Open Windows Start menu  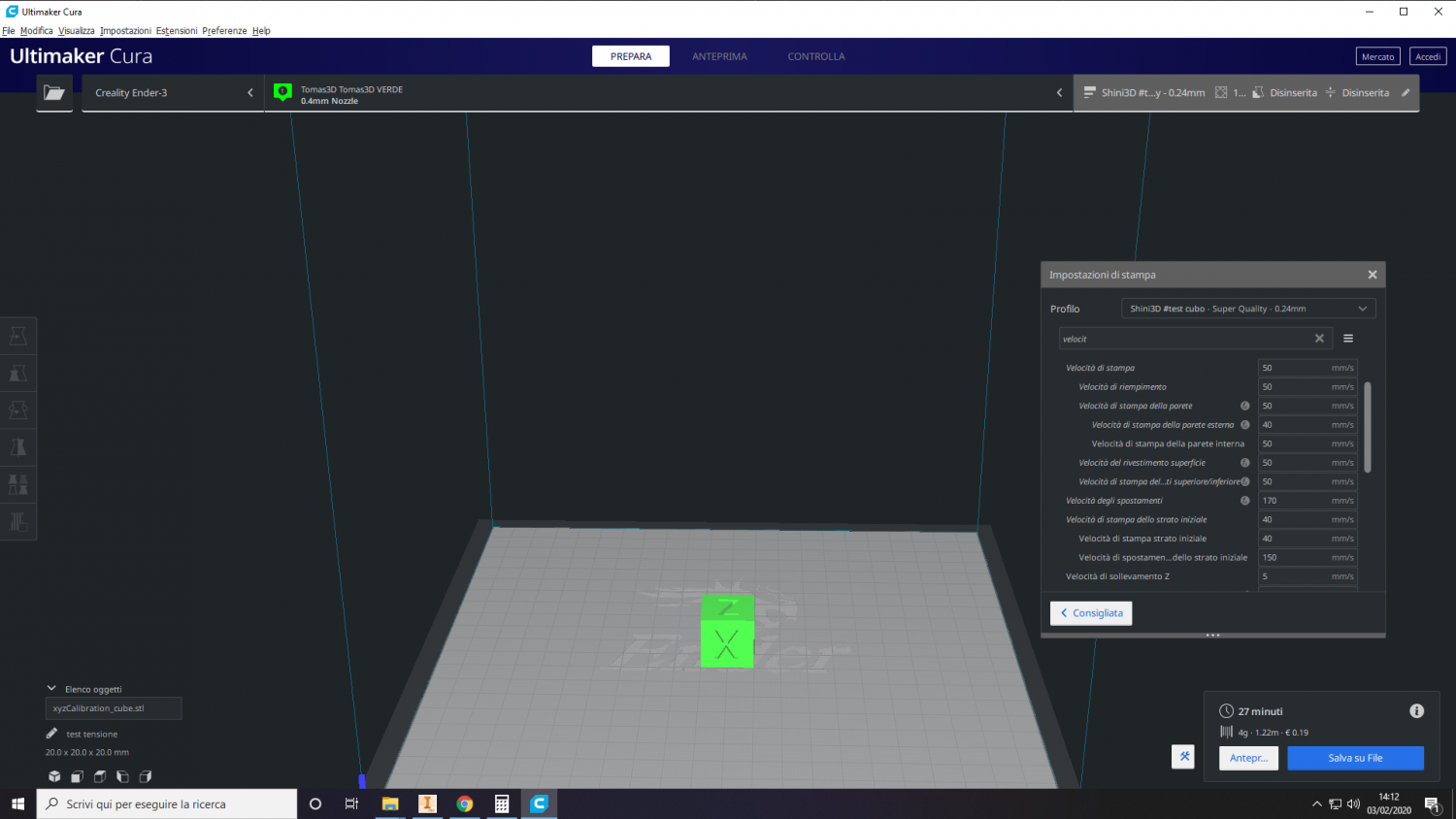(17, 803)
